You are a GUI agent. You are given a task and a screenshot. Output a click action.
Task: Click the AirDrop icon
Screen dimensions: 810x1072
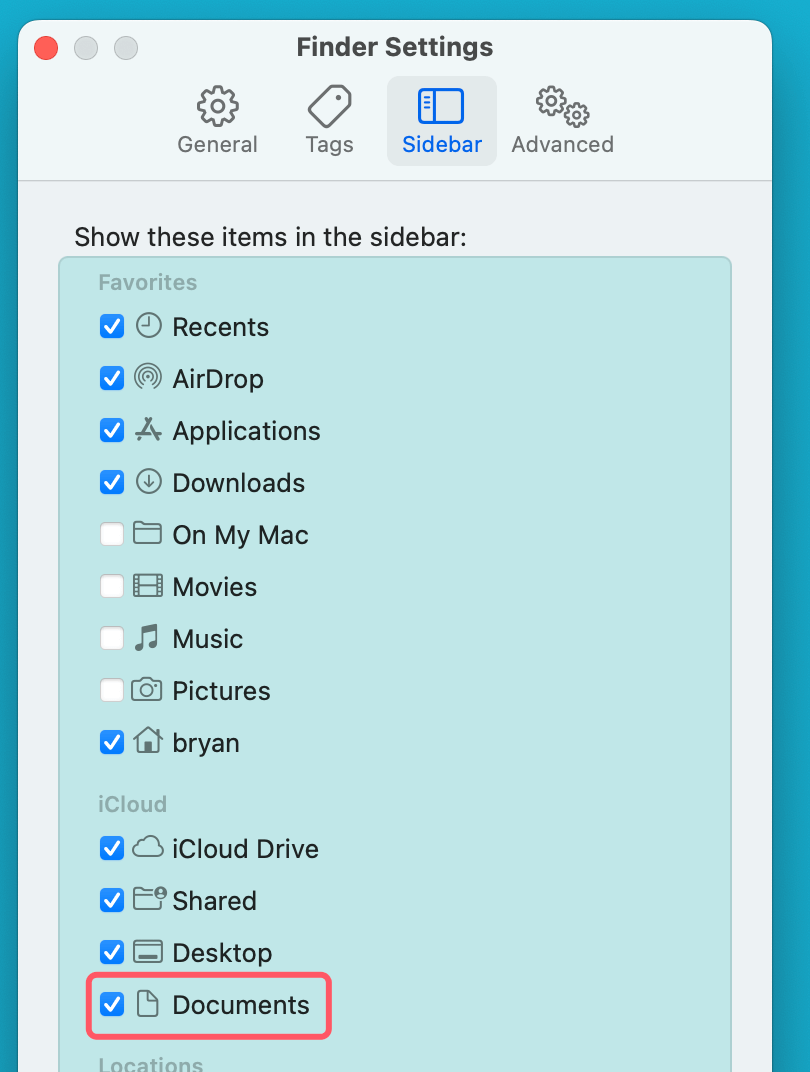[x=147, y=378]
